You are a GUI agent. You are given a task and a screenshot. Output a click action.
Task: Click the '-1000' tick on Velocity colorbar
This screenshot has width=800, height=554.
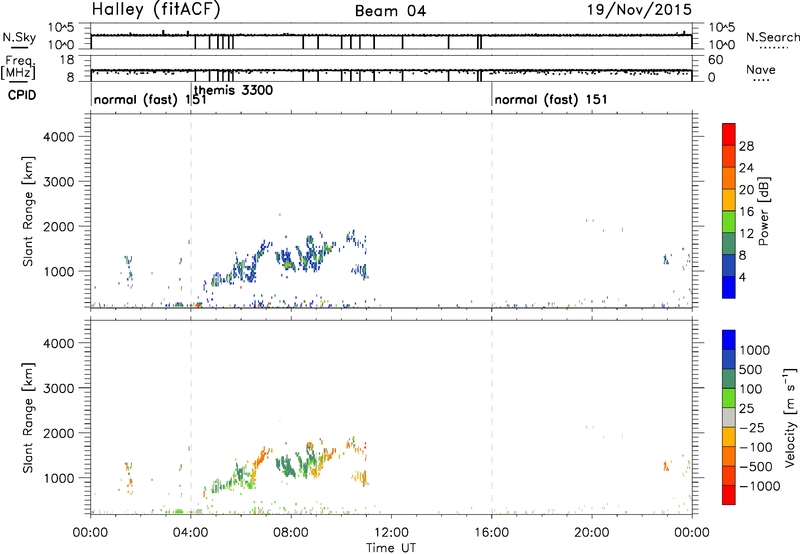pyautogui.click(x=759, y=486)
